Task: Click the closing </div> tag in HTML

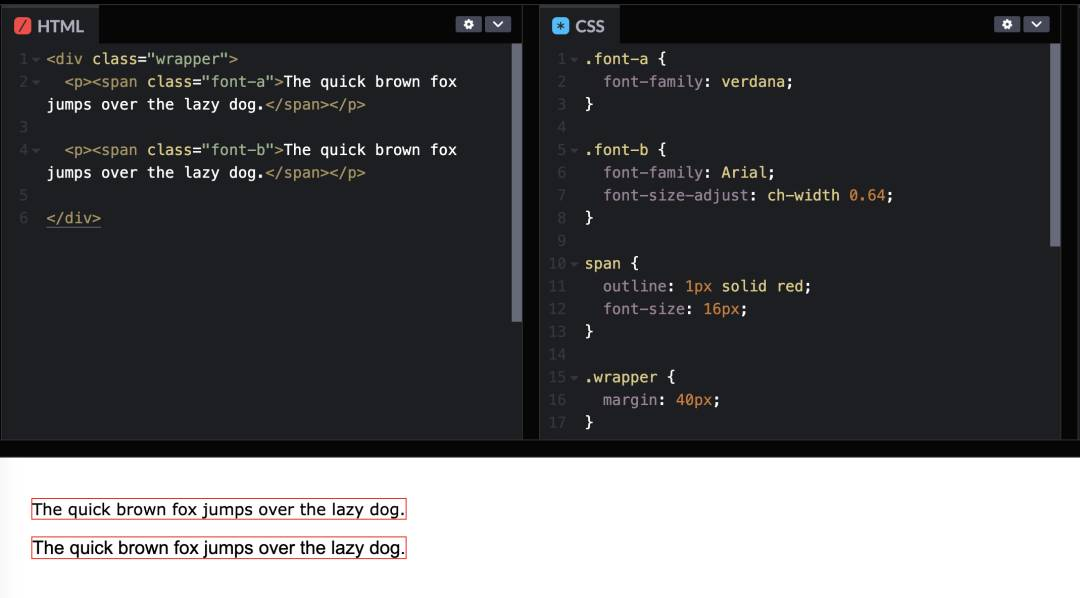Action: click(x=74, y=218)
